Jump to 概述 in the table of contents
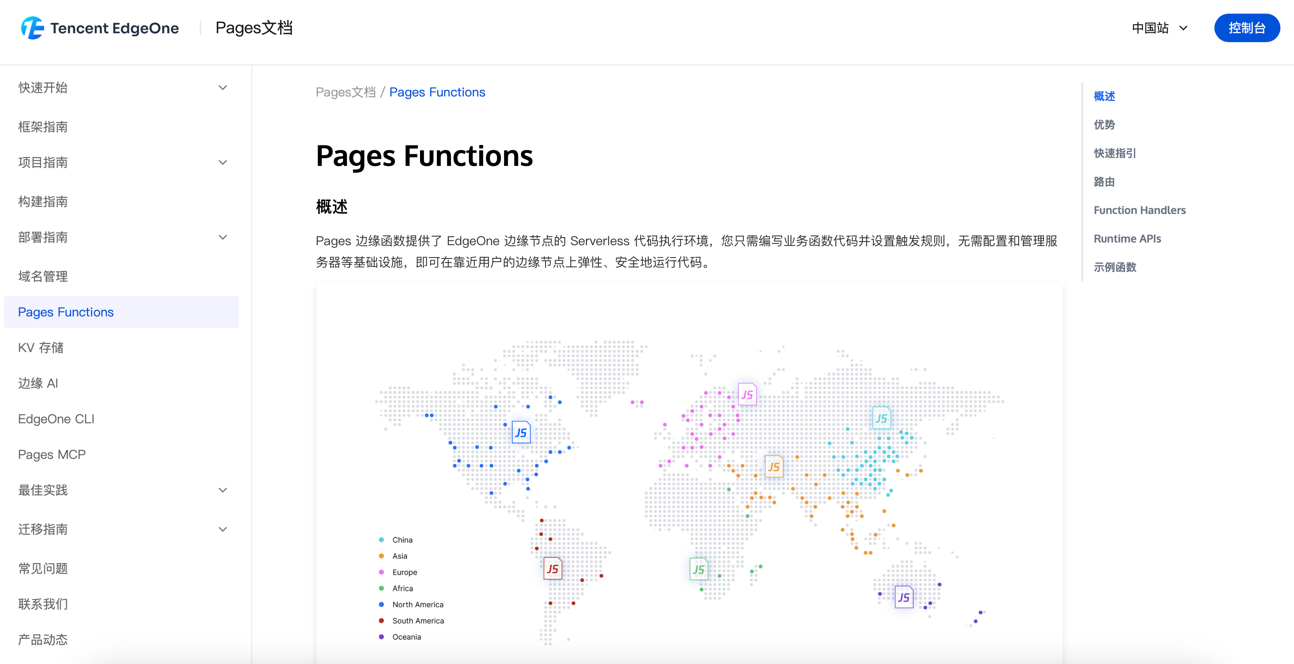Viewport: 1294px width, 664px height. tap(1104, 96)
